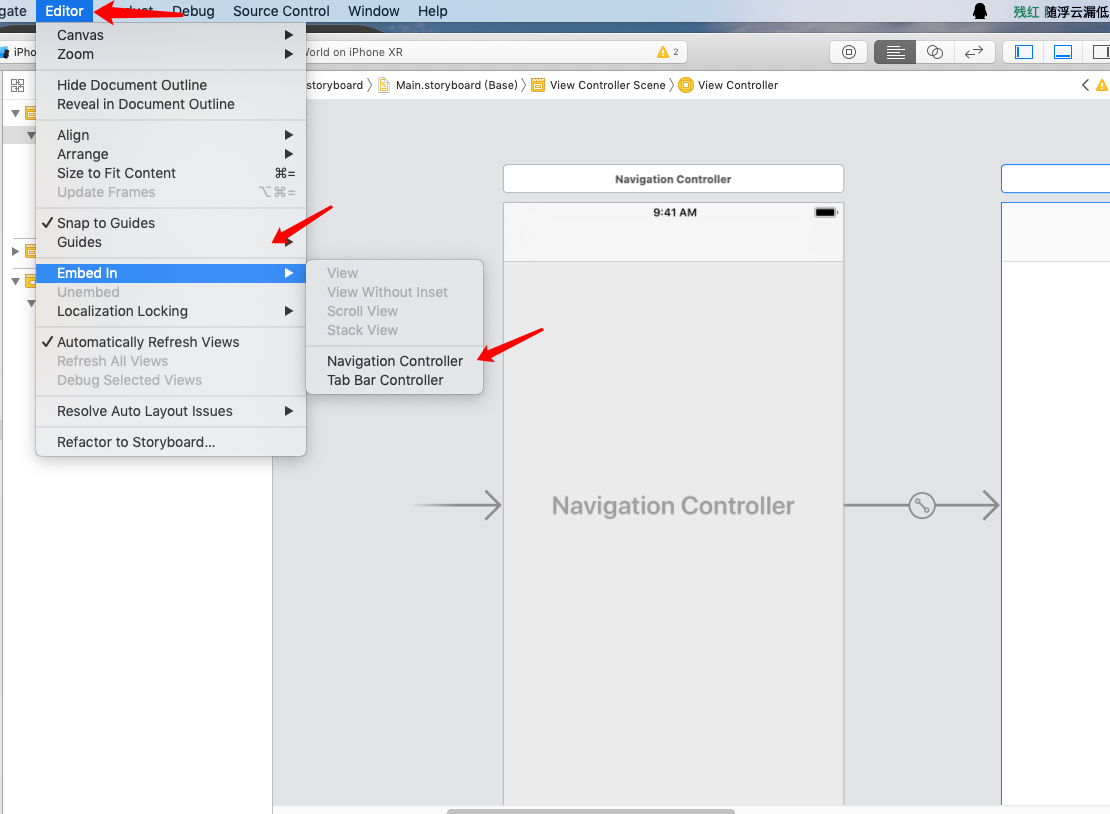The height and width of the screenshot is (814, 1110).
Task: Click the horizontal canvas scrollbar
Action: pyautogui.click(x=591, y=811)
